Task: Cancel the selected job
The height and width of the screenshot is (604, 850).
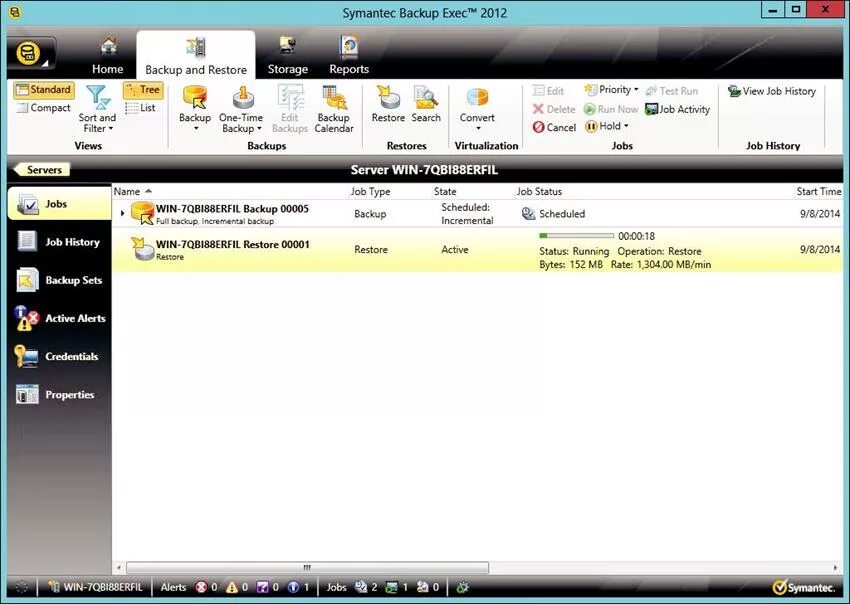Action: 554,127
